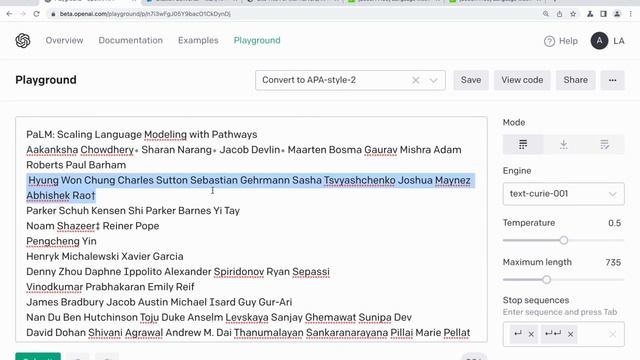Go back in browser history

click(x=9, y=14)
